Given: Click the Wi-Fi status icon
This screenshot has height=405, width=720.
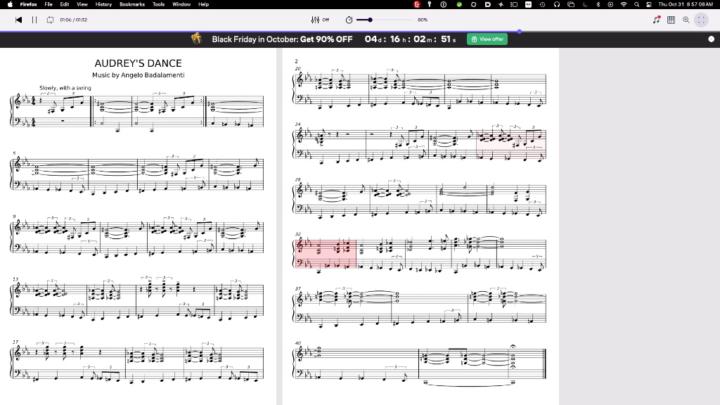Looking at the screenshot, I should (624, 4).
